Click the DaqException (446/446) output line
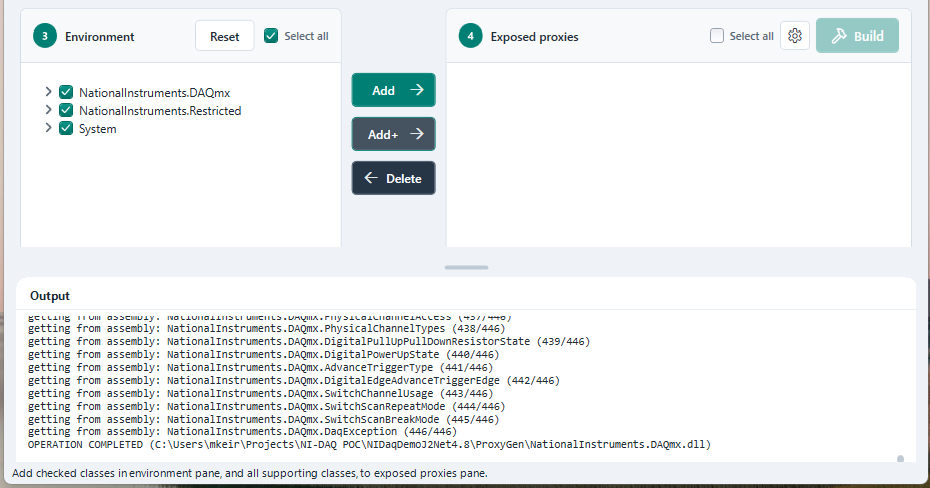Viewport: 930px width, 488px height. pos(242,432)
